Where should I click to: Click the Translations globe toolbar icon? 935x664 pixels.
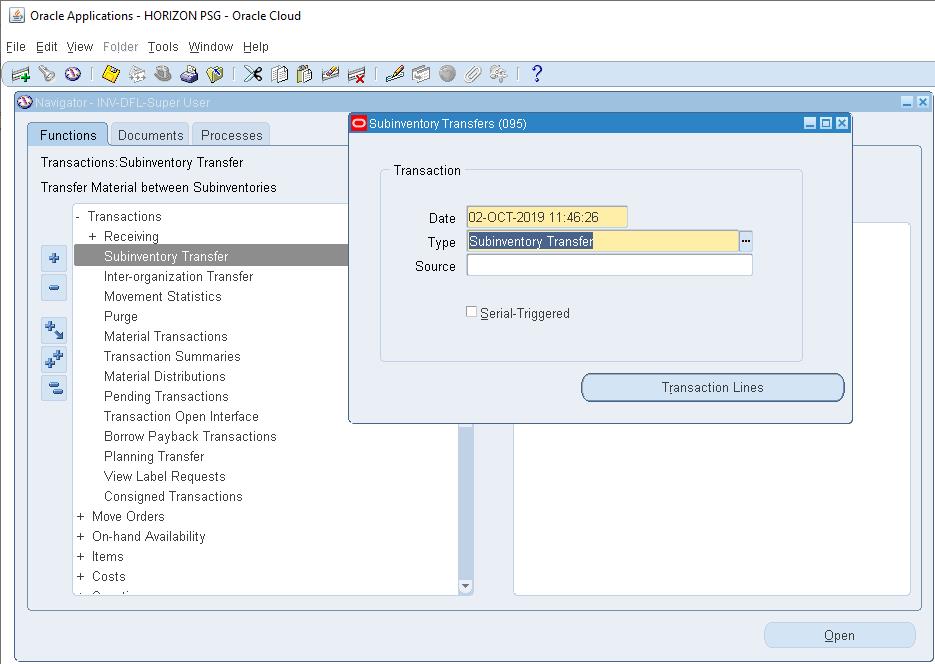coord(445,73)
